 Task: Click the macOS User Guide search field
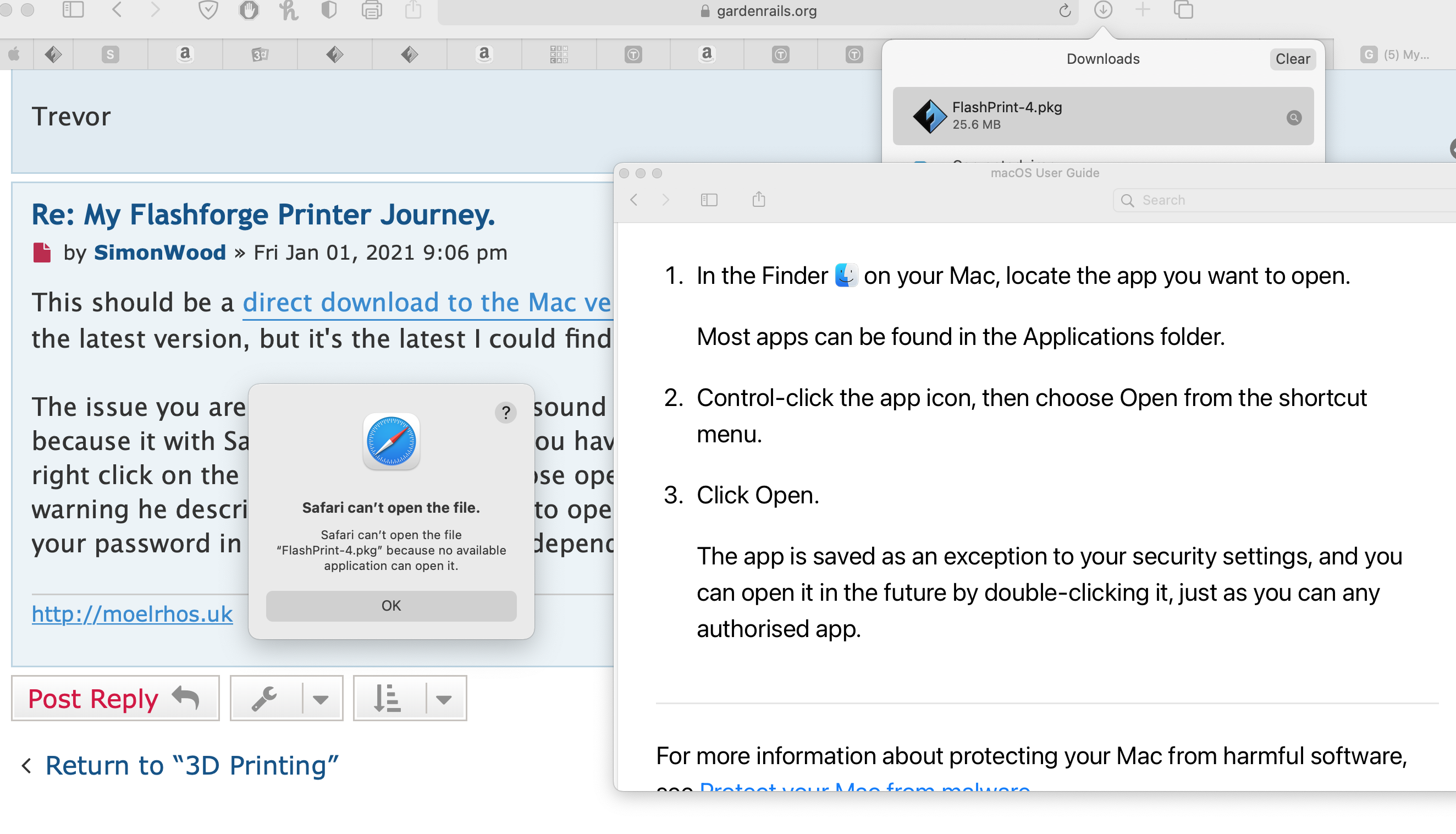pyautogui.click(x=1284, y=200)
